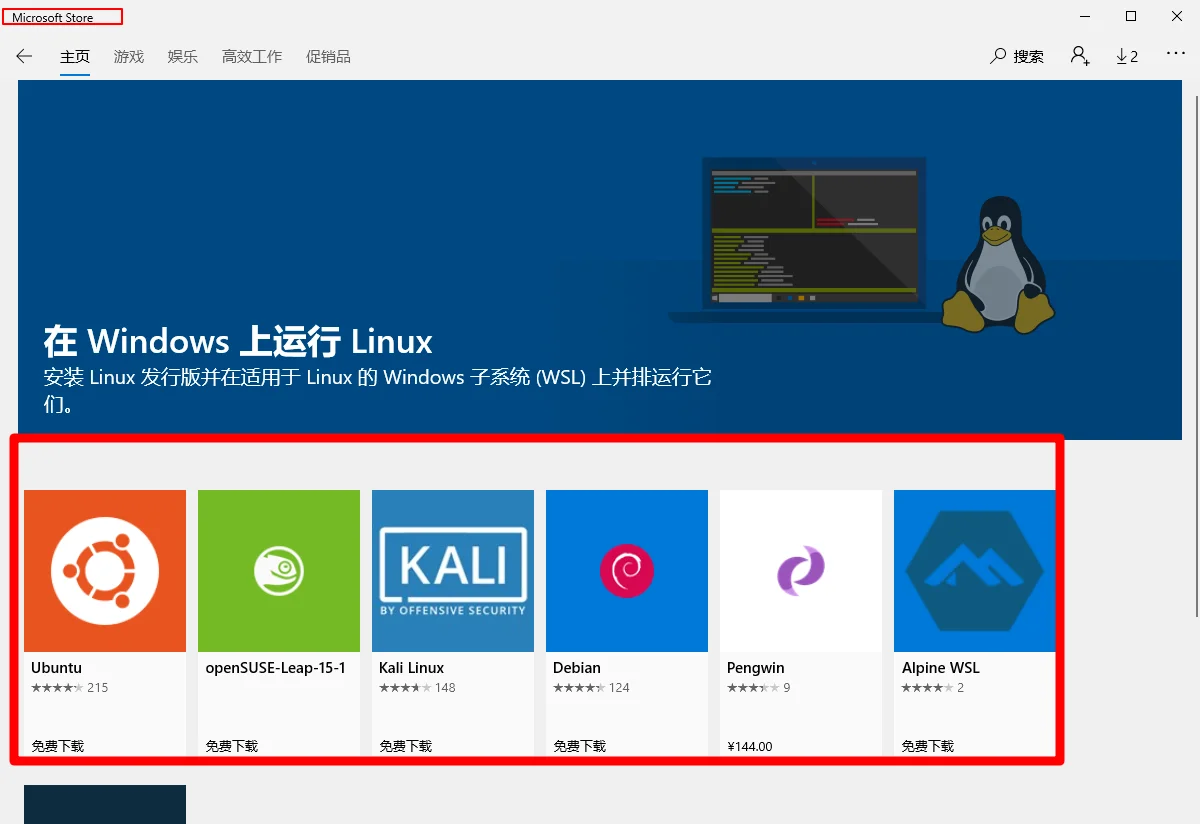The height and width of the screenshot is (824, 1200).
Task: Click the ¥144.00 price under Pengwin
Action: (x=750, y=746)
